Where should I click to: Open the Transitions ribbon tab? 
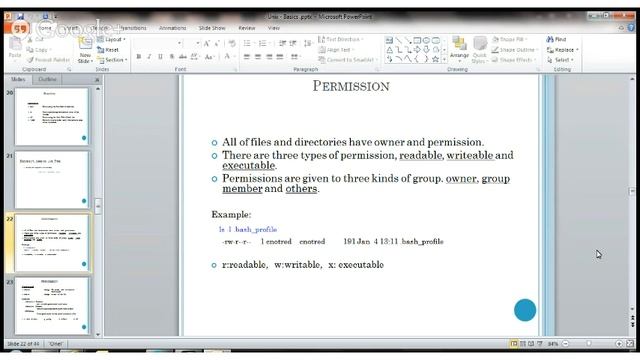click(133, 28)
